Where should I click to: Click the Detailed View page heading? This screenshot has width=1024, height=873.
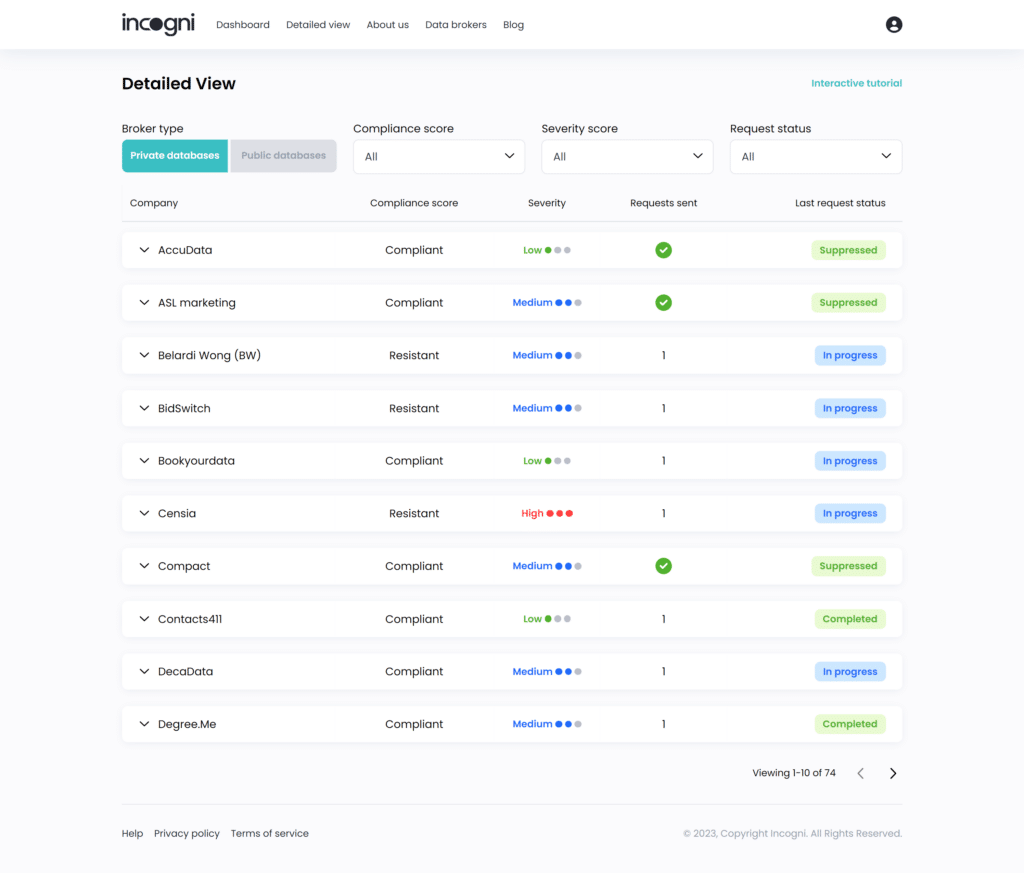pyautogui.click(x=178, y=84)
